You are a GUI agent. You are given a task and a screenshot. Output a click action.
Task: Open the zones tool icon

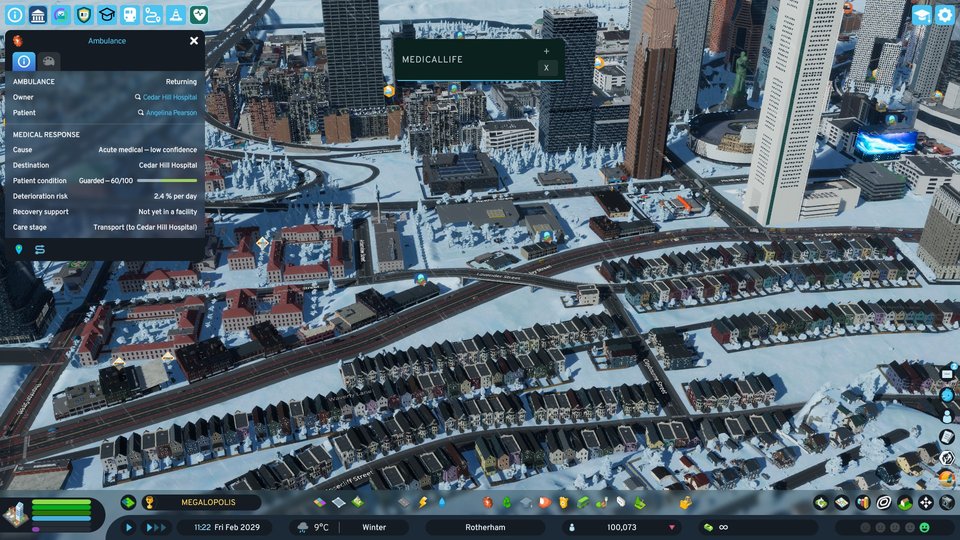pyautogui.click(x=320, y=503)
